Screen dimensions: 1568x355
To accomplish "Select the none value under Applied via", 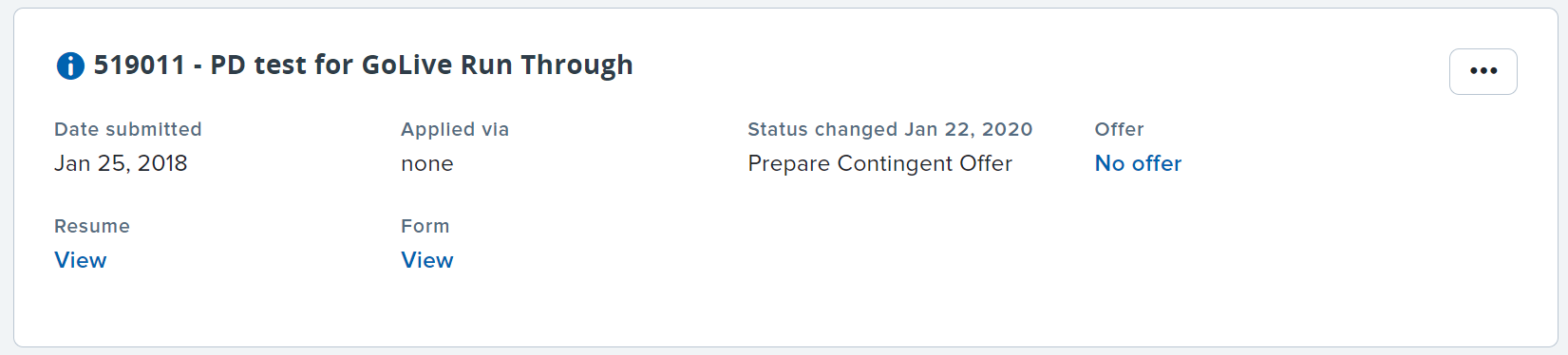I will [427, 164].
